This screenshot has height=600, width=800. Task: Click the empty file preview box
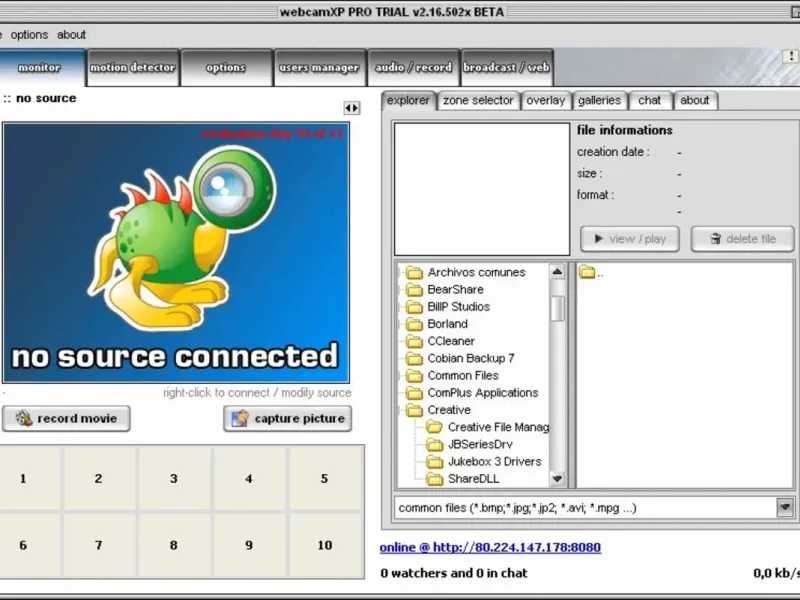[x=482, y=189]
